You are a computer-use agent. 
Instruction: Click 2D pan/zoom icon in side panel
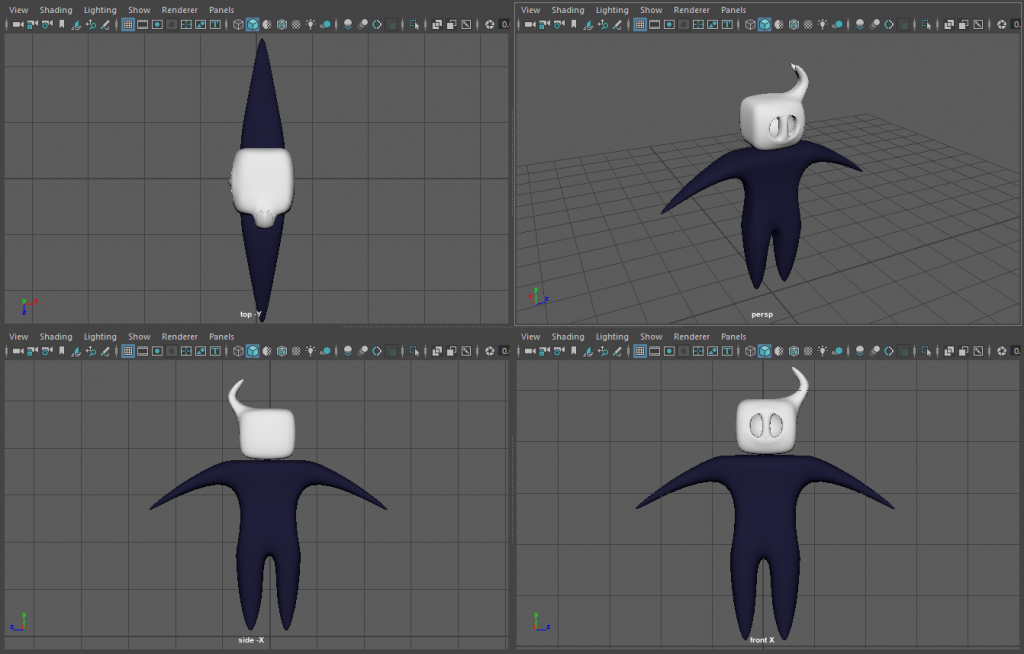tap(89, 351)
